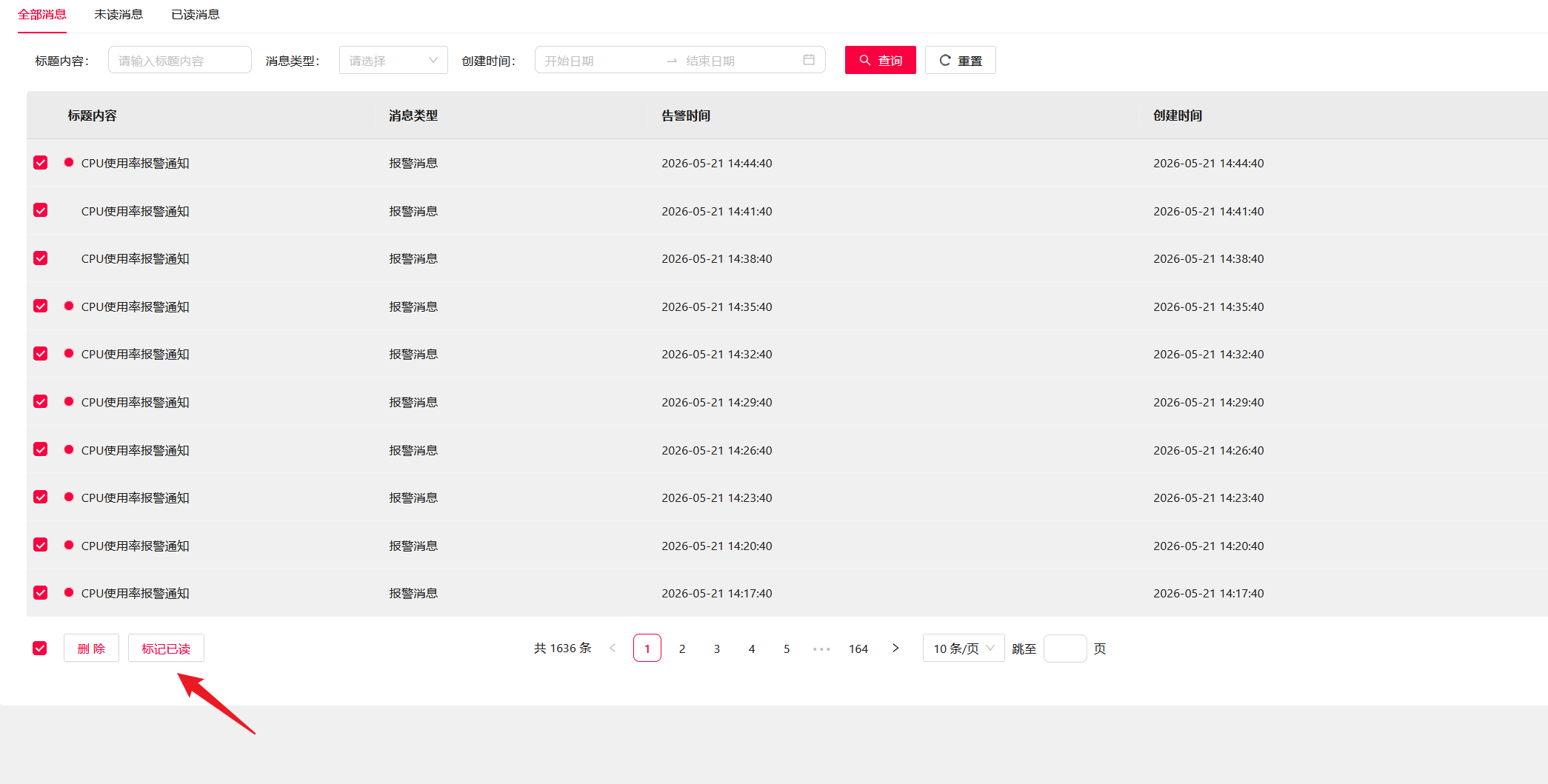Image resolution: width=1548 pixels, height=784 pixels.
Task: Click the 标记已读 button
Action: (166, 649)
